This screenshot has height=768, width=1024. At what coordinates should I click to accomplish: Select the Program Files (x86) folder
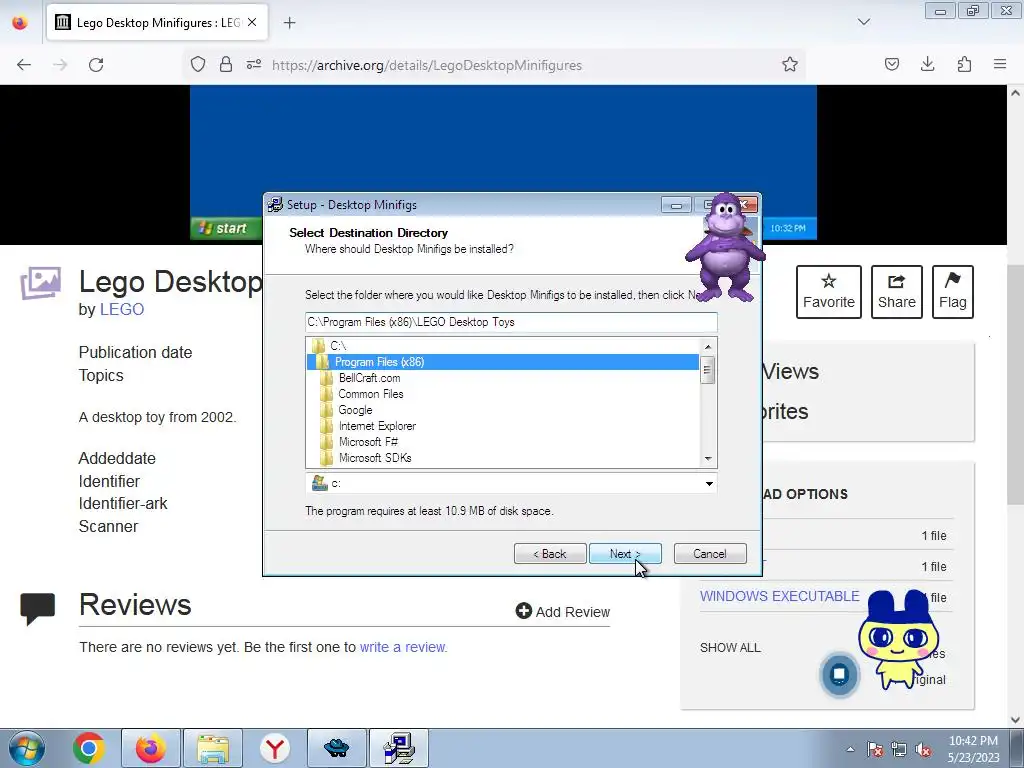click(503, 362)
